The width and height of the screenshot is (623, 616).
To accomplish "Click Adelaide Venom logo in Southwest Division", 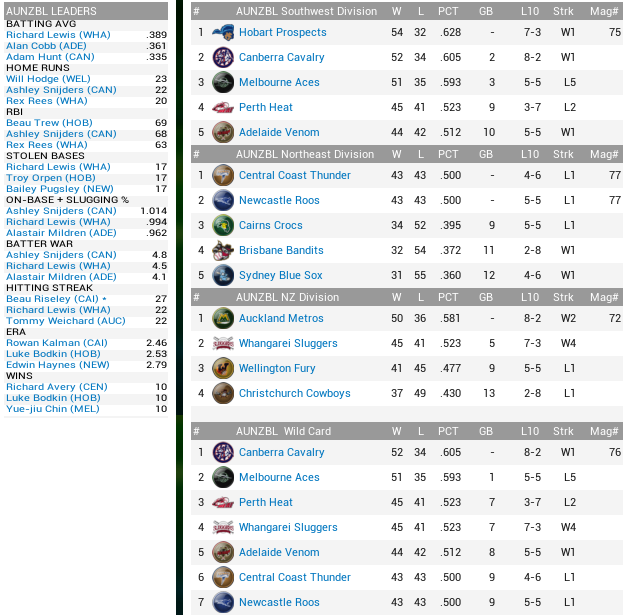I will [x=223, y=132].
